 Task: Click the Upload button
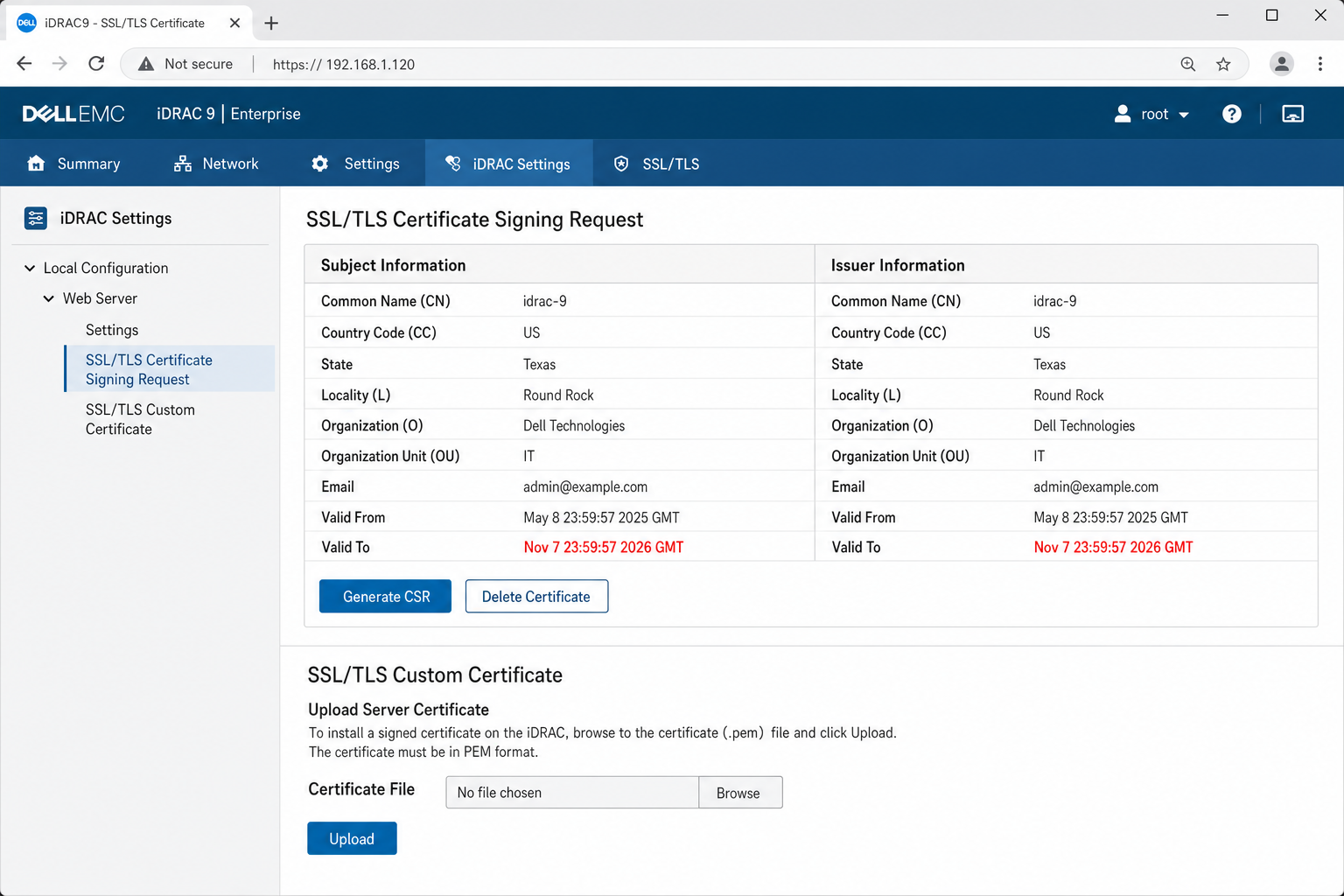pos(352,838)
